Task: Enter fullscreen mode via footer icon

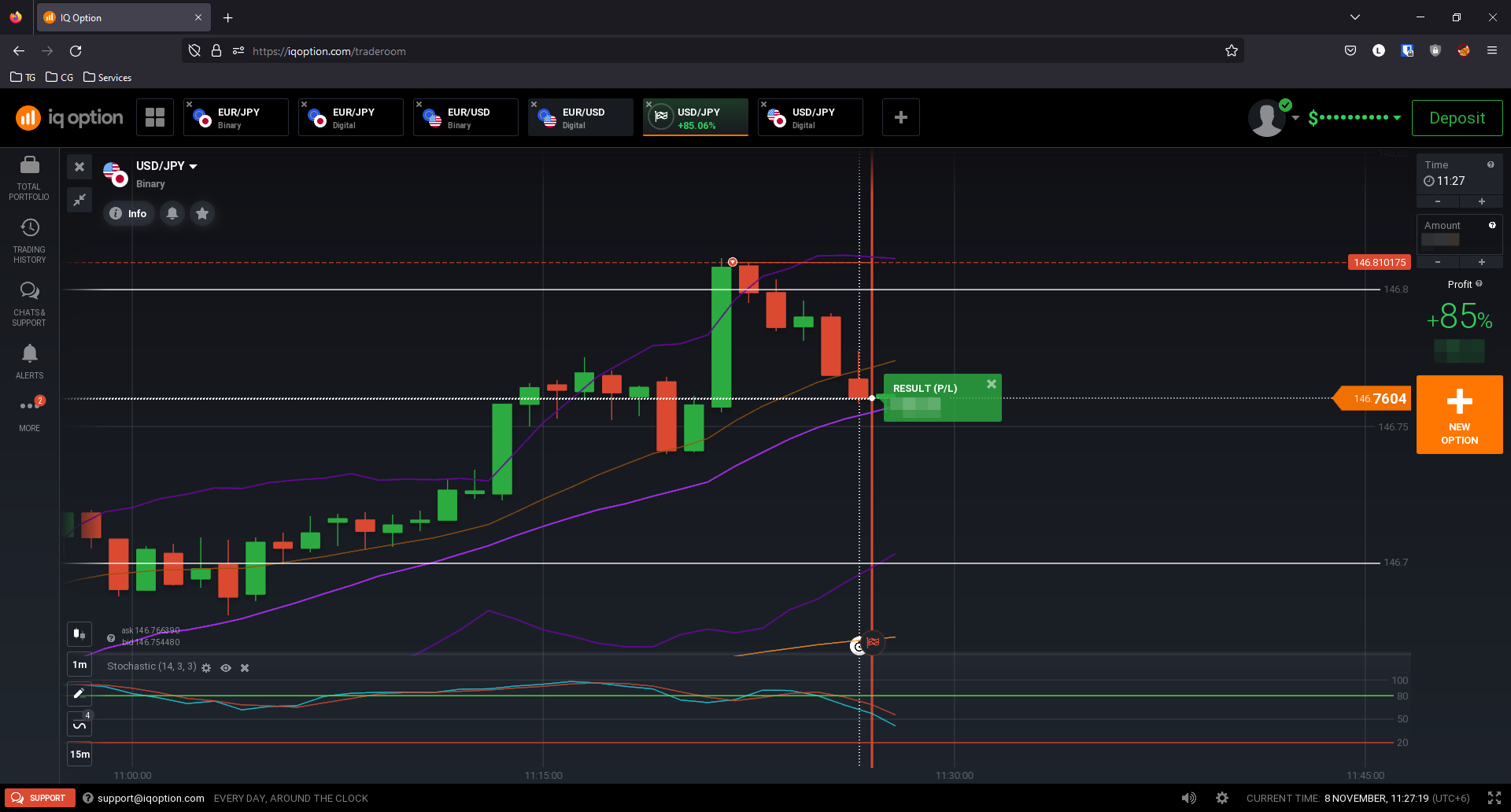Action: [1494, 798]
